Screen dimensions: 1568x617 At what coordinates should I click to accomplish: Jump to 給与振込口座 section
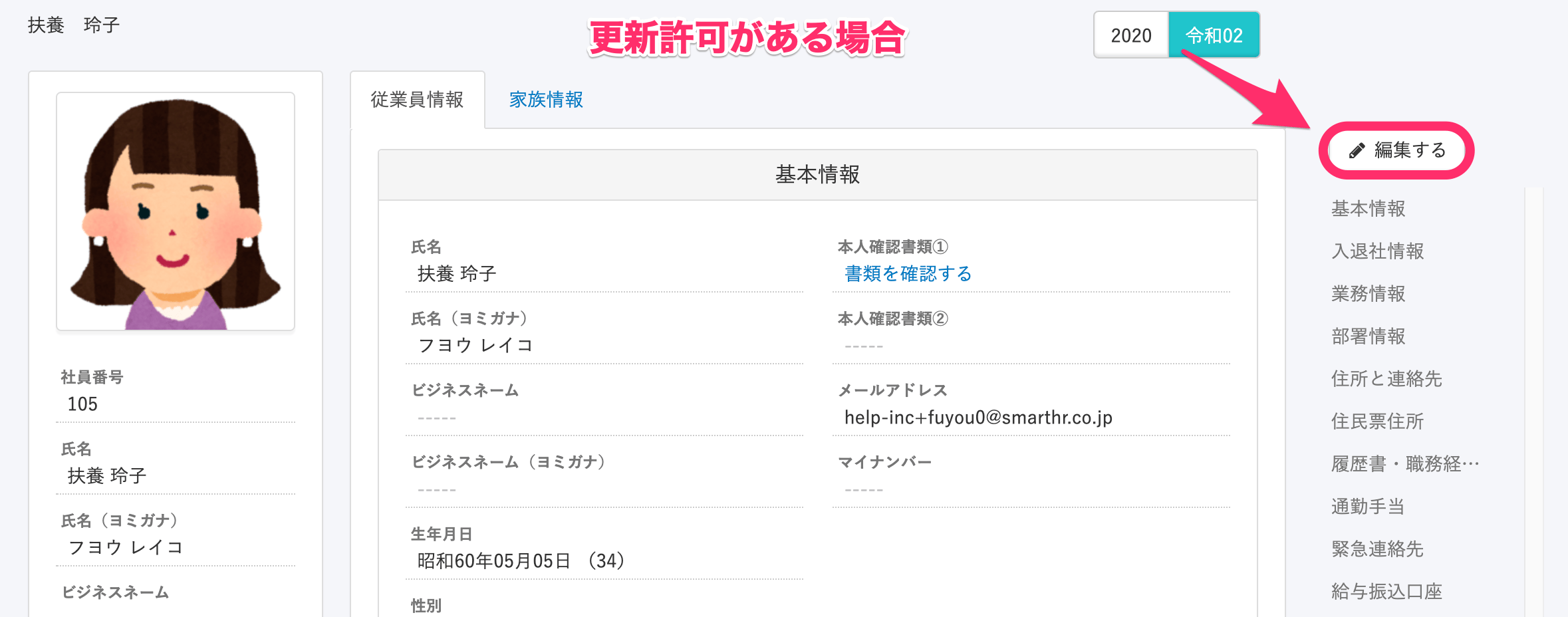point(1386,592)
